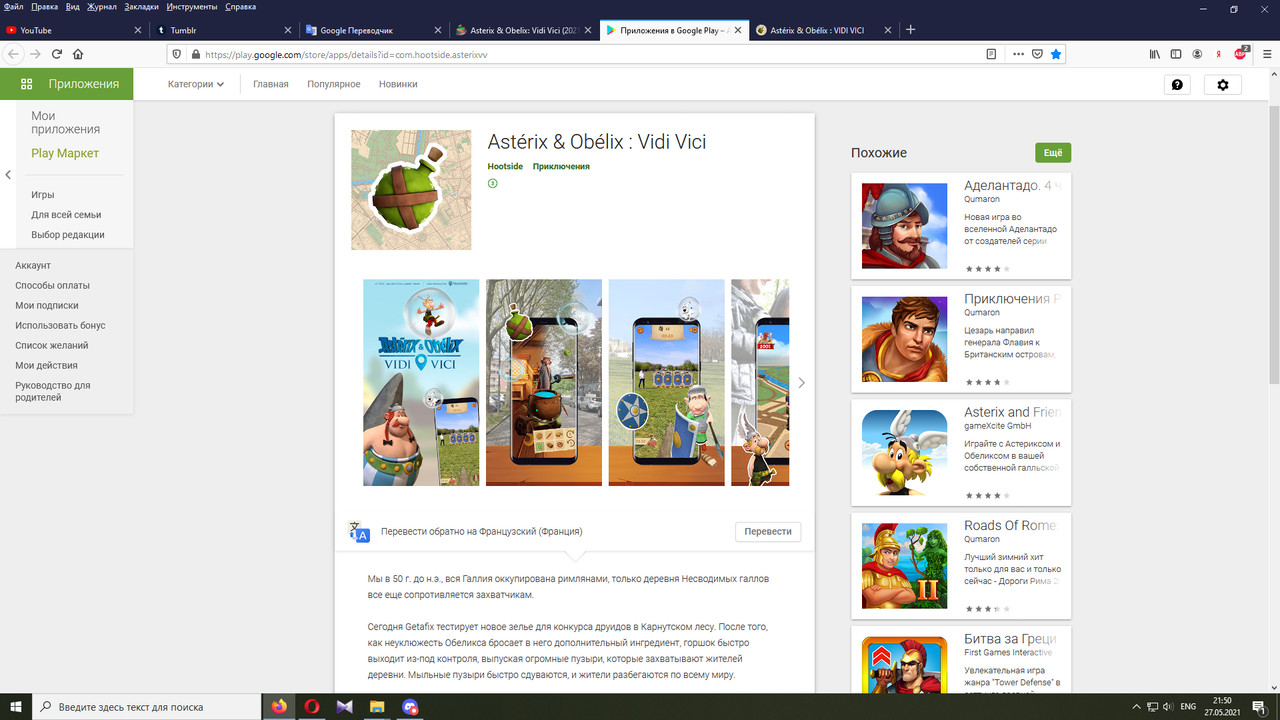Show hidden system tray icons

pyautogui.click(x=1135, y=707)
